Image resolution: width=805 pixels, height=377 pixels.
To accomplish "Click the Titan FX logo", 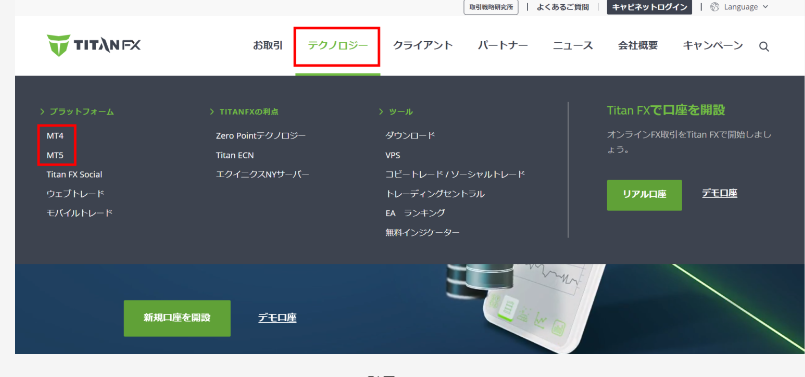I will click(x=93, y=46).
